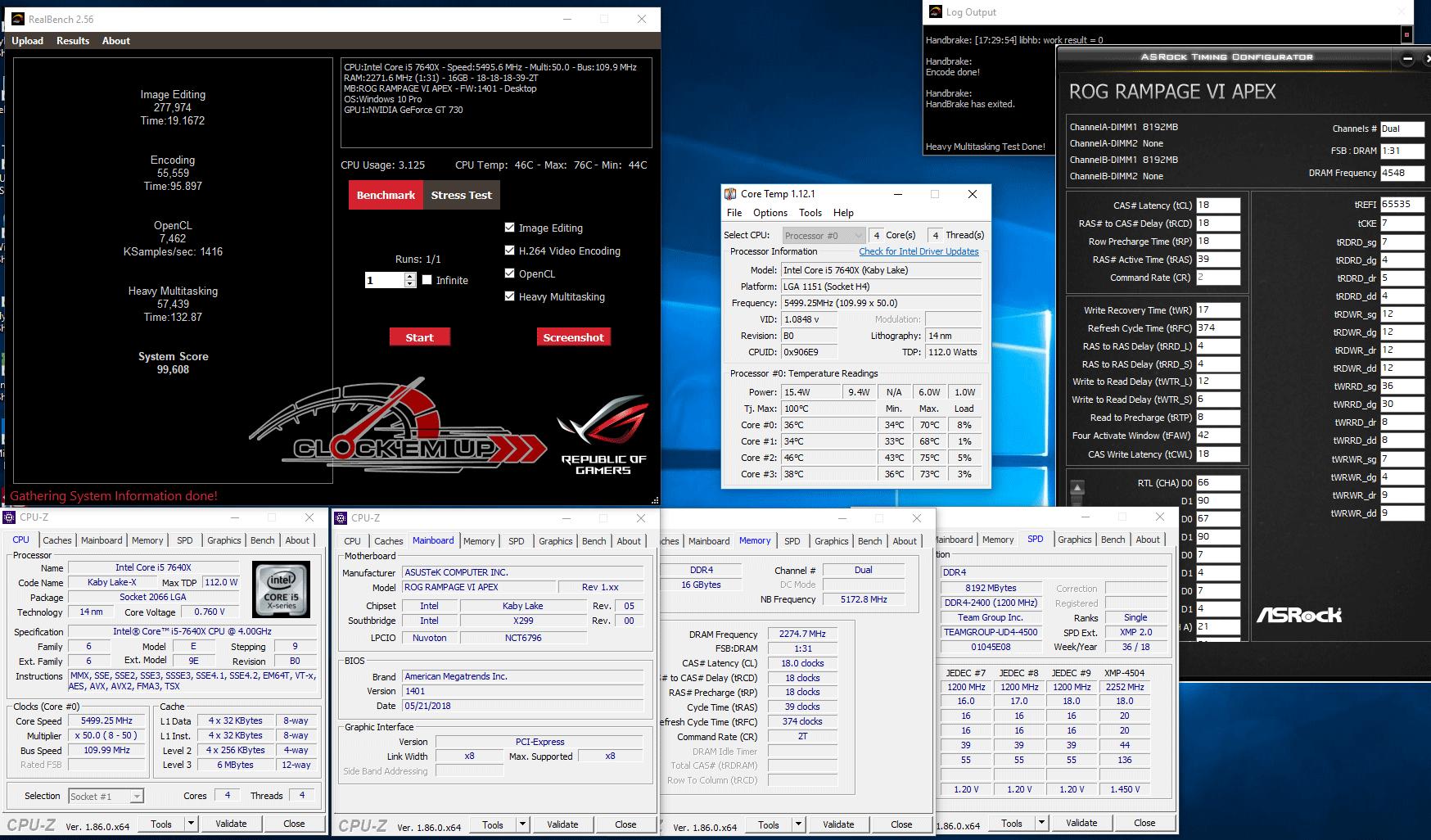Uncheck the Image Editing benchmark checkbox
1431x840 pixels.
click(510, 228)
